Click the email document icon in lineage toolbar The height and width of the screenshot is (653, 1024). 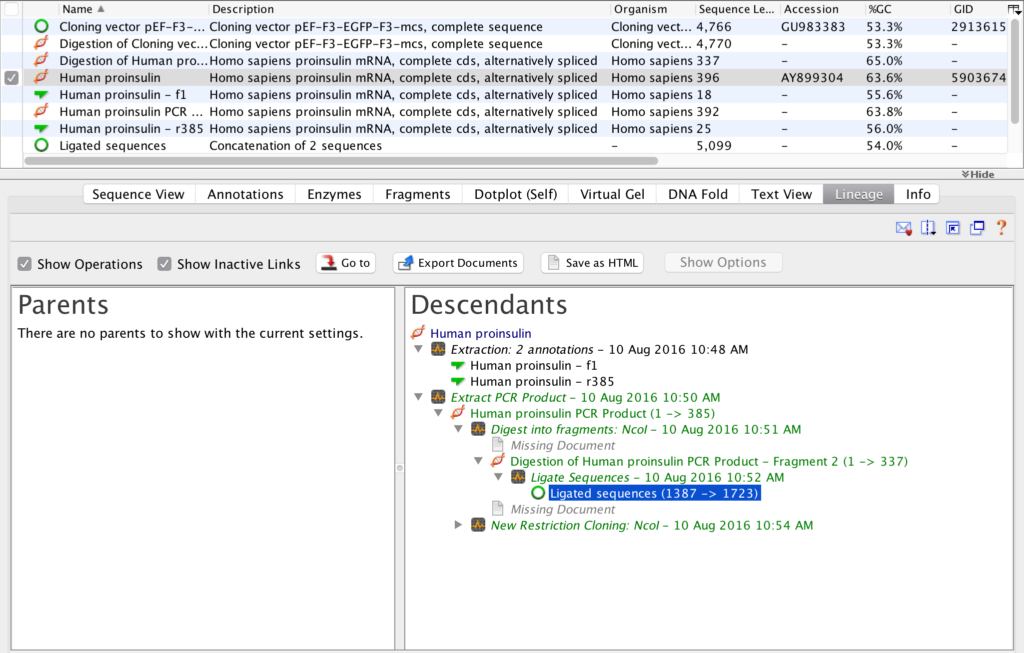903,228
